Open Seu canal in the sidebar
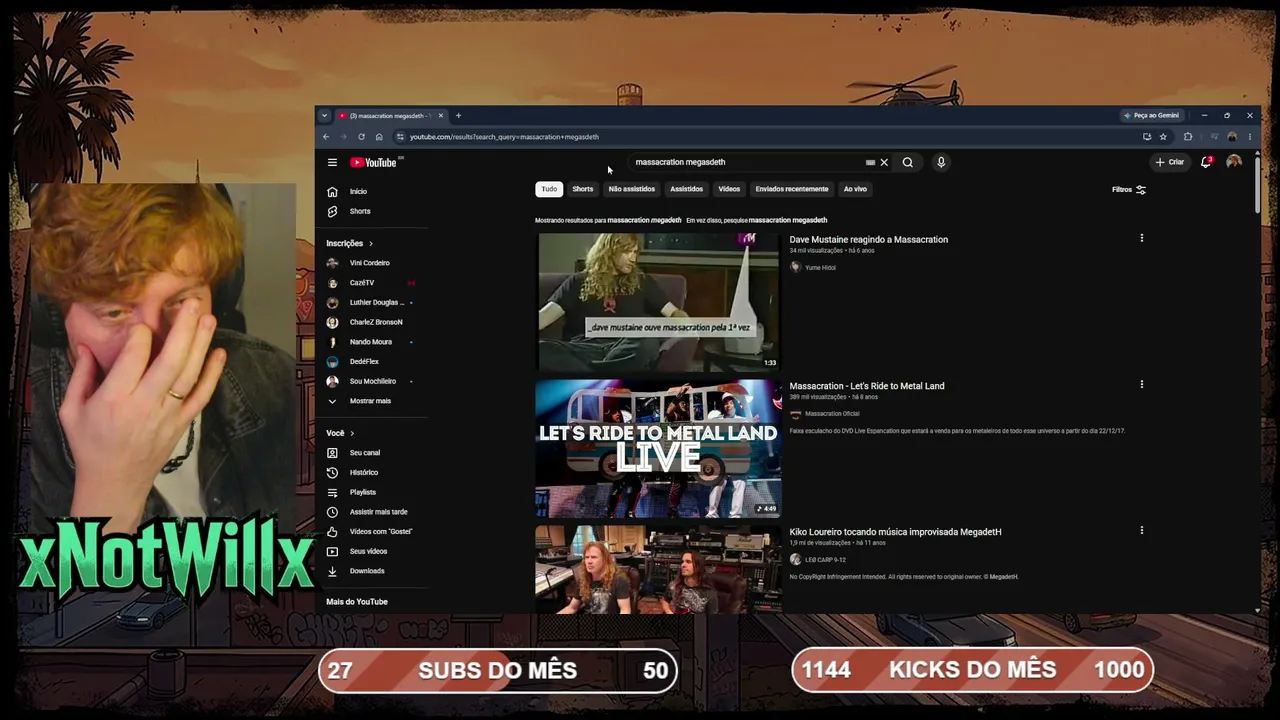 click(365, 453)
